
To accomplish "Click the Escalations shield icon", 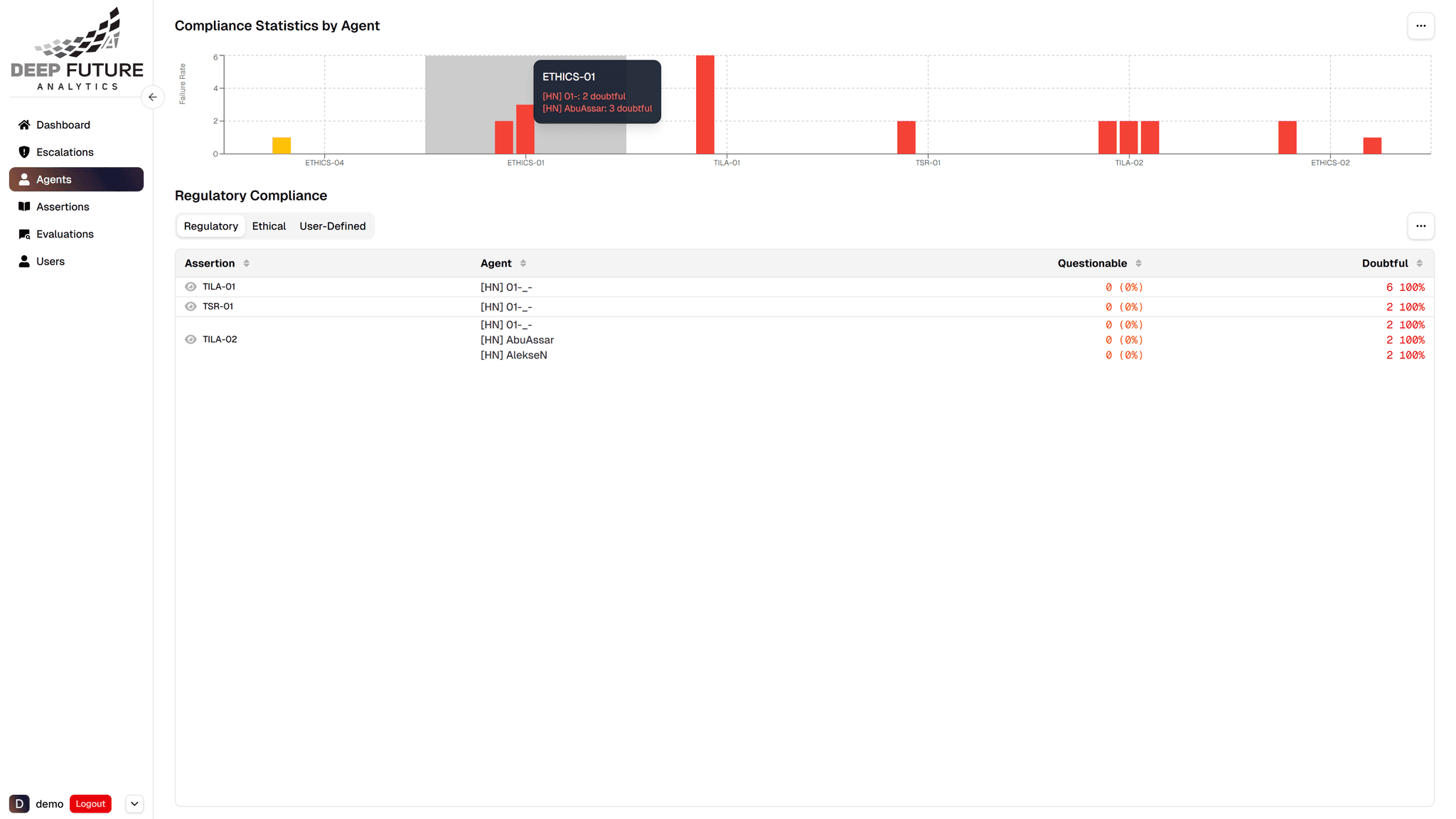I will (x=24, y=152).
